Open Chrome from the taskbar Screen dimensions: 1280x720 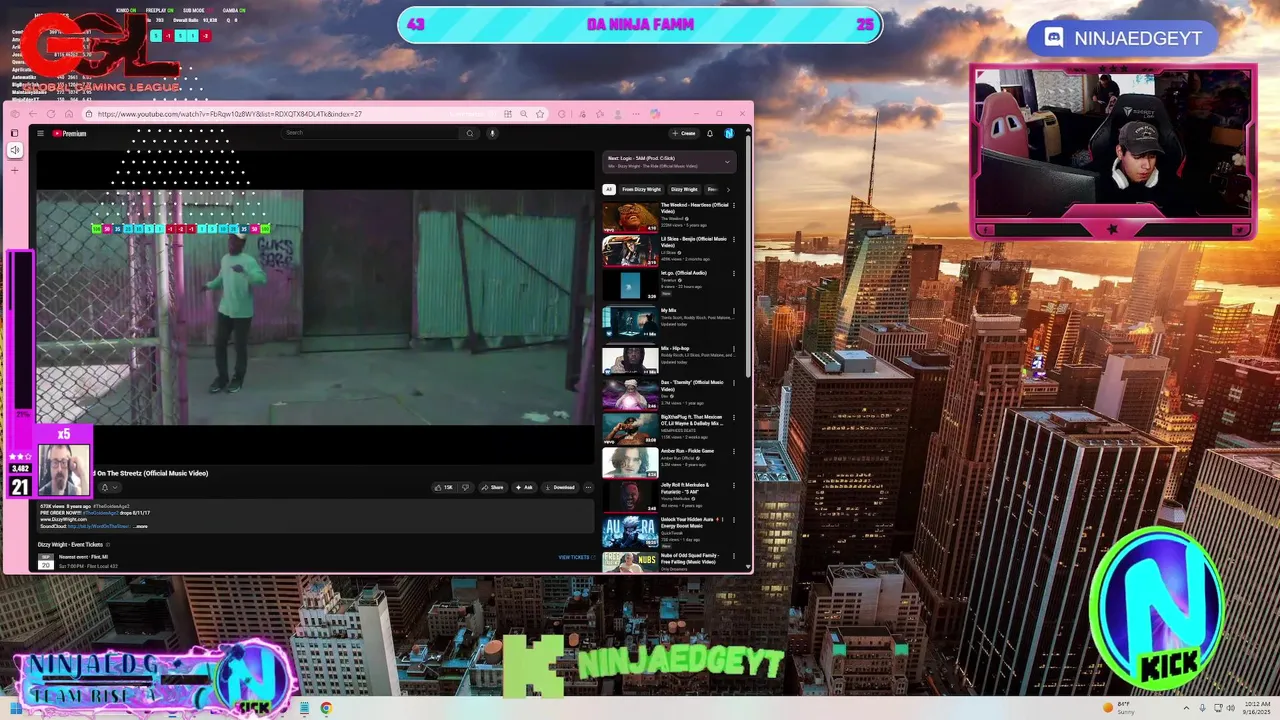tap(326, 708)
